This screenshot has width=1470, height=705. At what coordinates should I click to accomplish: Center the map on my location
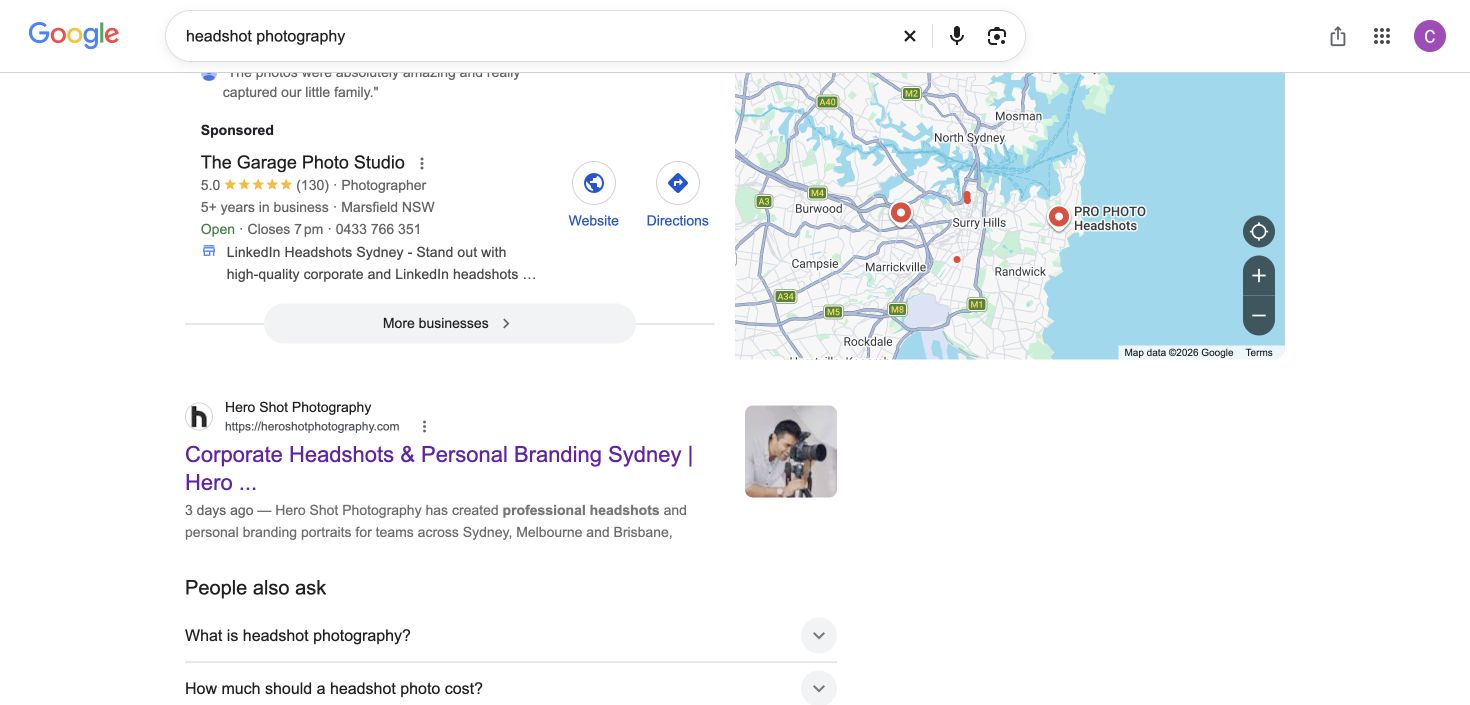(1259, 232)
